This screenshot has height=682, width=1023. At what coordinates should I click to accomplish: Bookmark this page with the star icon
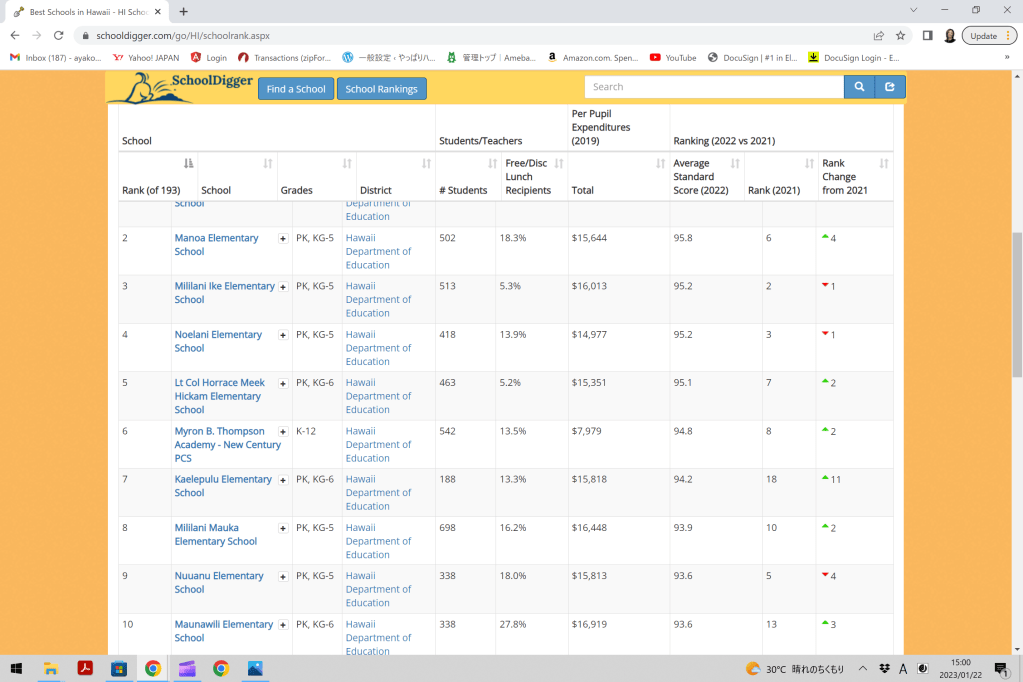(900, 35)
